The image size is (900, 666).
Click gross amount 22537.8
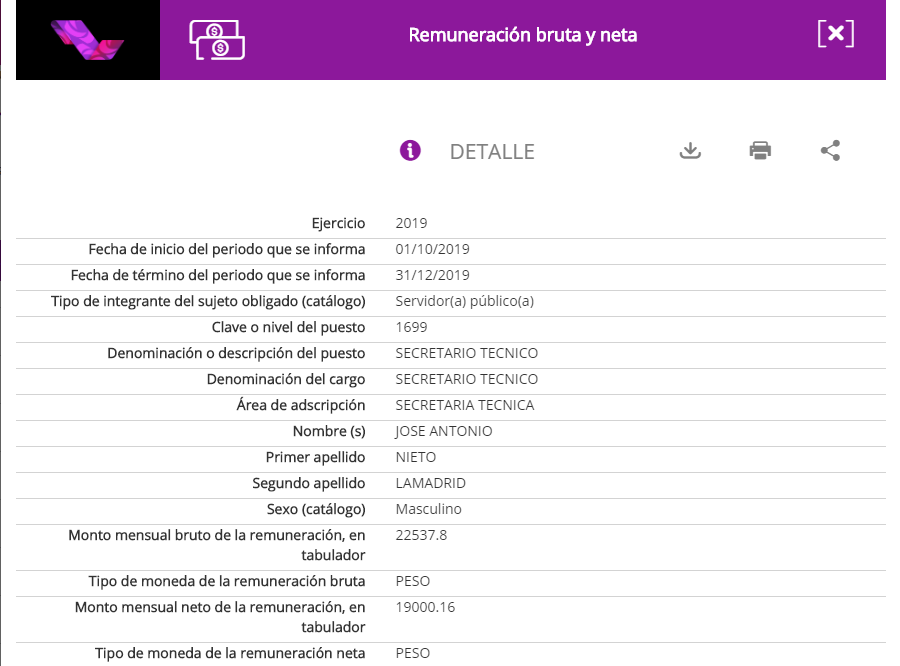[421, 535]
